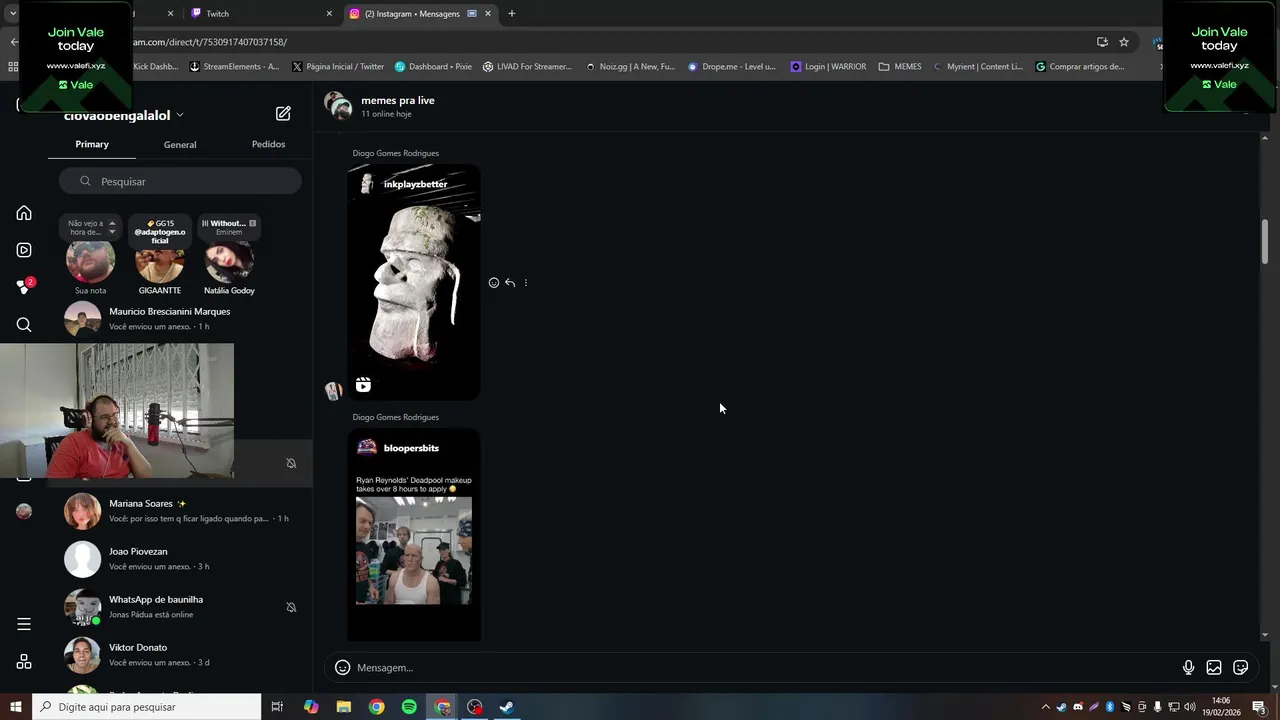Open the sidebar hamburger More menu
Screen dimensions: 1280x720
pyautogui.click(x=24, y=624)
